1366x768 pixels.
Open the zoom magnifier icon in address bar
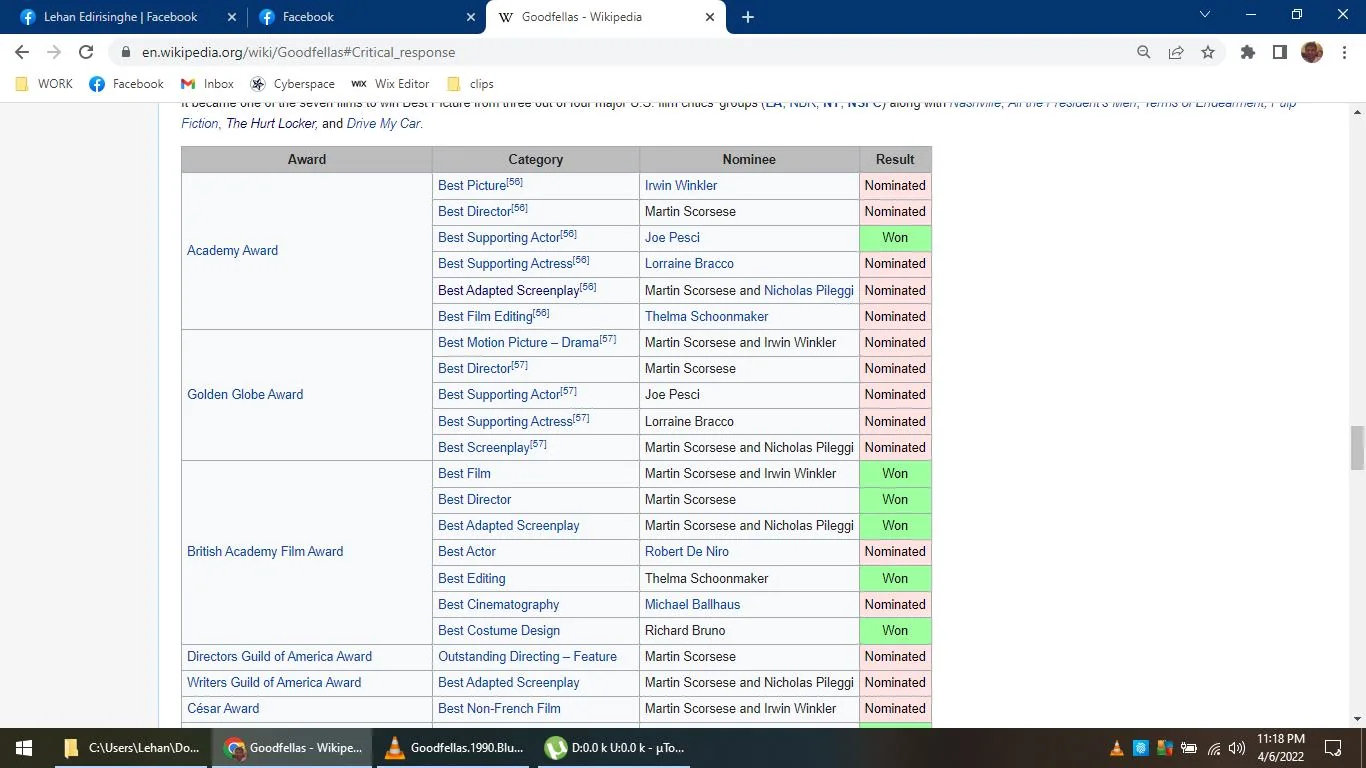[x=1144, y=52]
